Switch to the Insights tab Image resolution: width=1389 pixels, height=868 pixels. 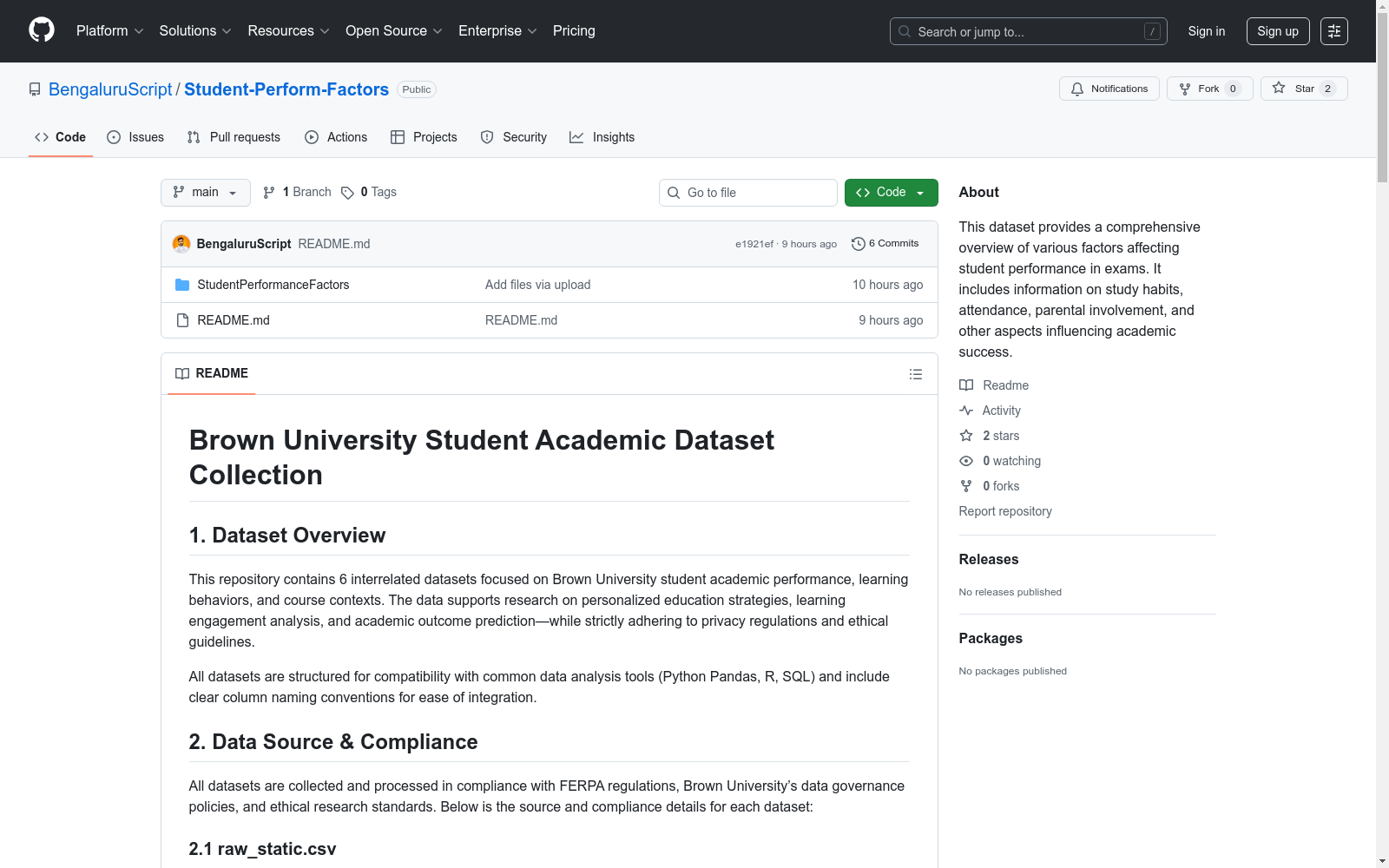coord(602,137)
